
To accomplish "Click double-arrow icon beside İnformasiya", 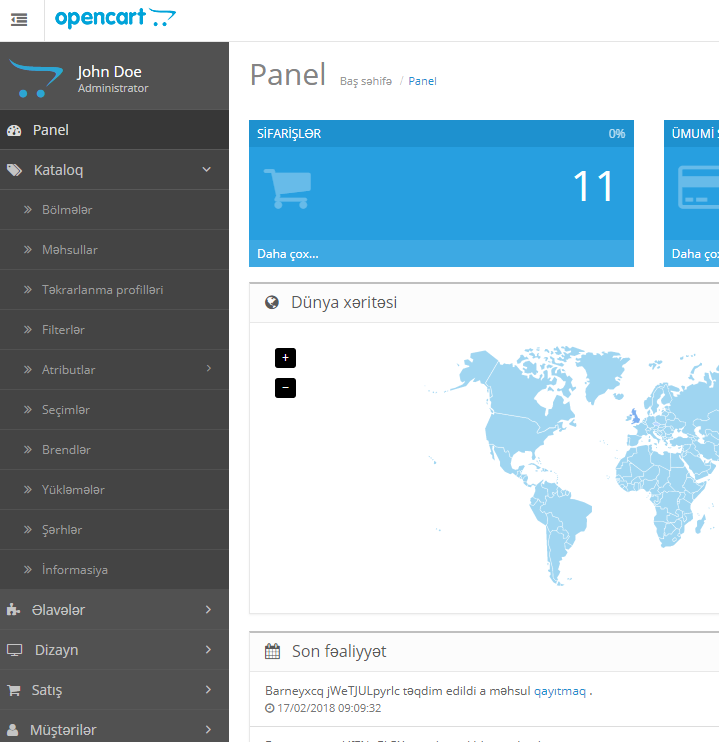I will click(x=28, y=569).
